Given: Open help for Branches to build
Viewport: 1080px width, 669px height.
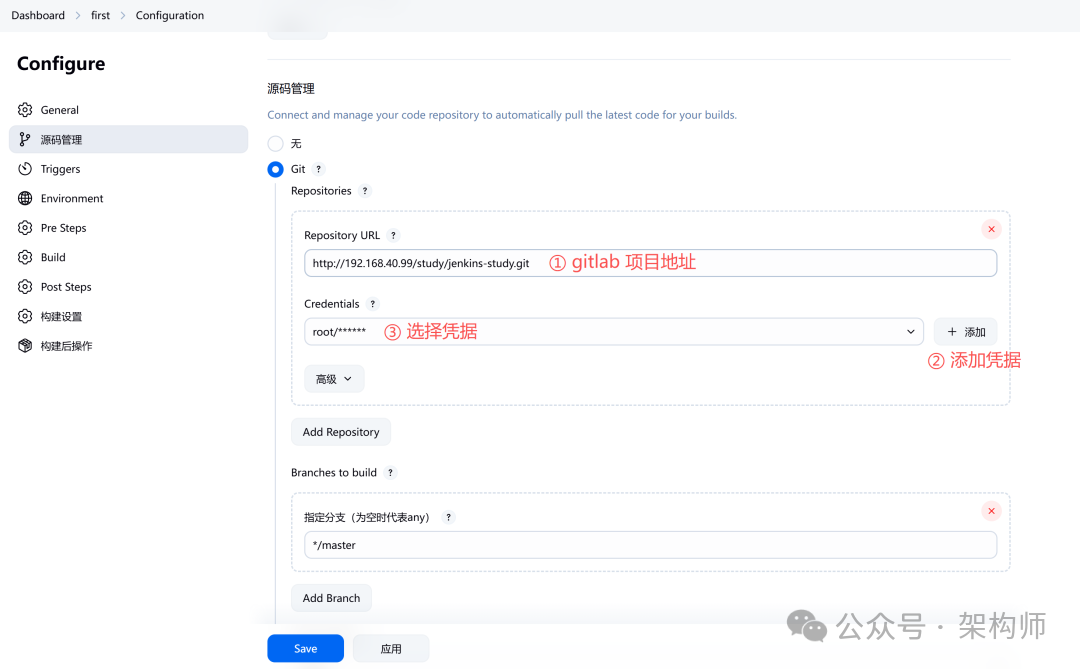Looking at the screenshot, I should click(391, 473).
